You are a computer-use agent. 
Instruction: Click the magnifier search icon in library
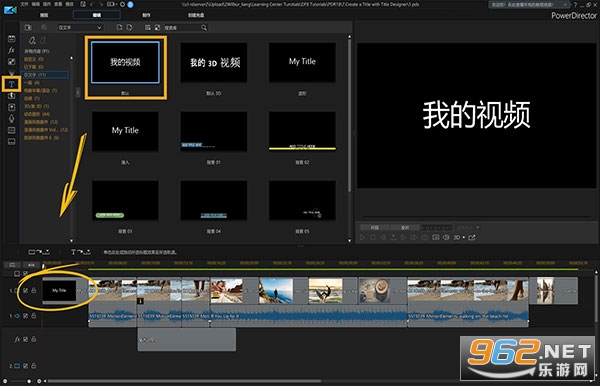(x=204, y=28)
